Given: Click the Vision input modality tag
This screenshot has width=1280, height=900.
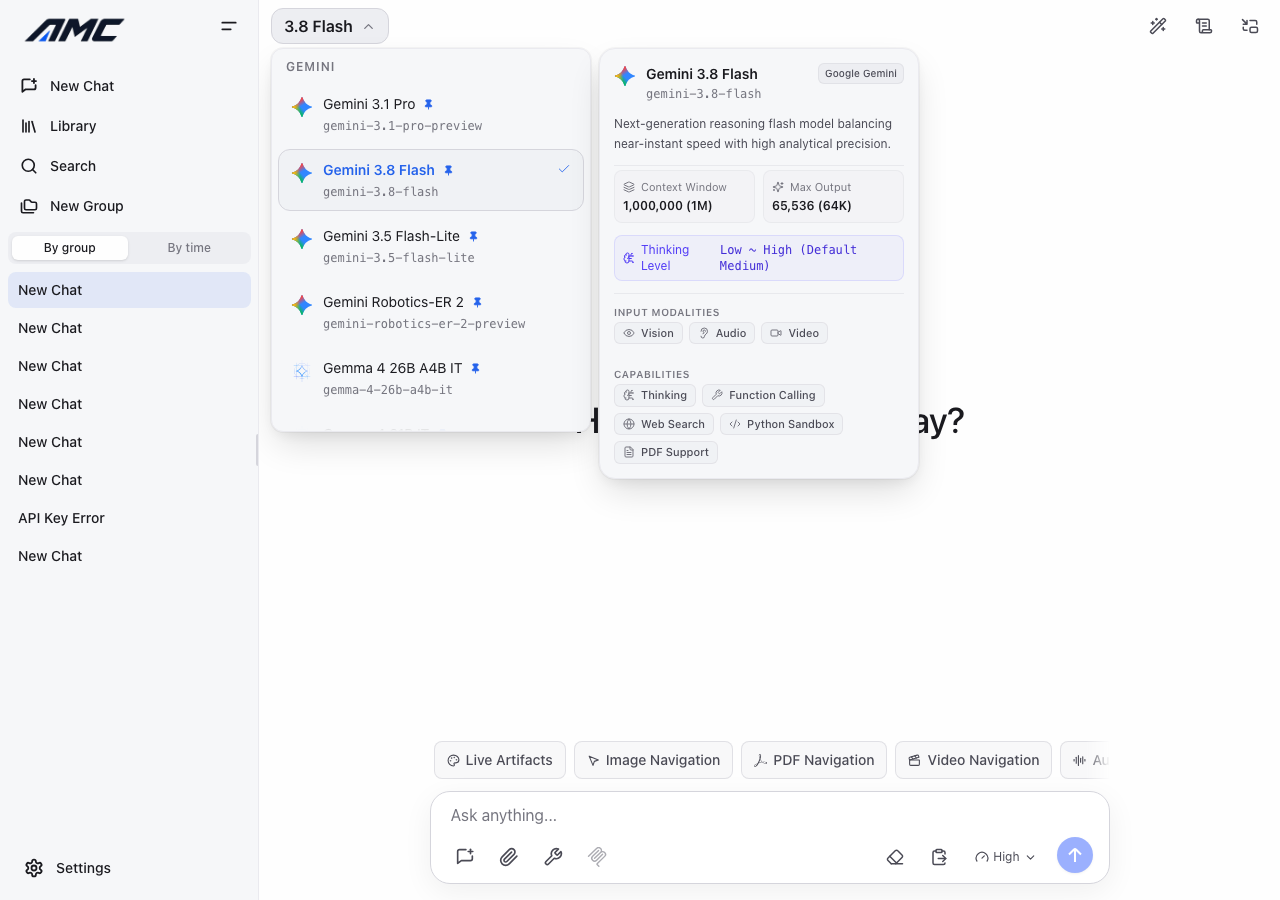Looking at the screenshot, I should click(648, 333).
